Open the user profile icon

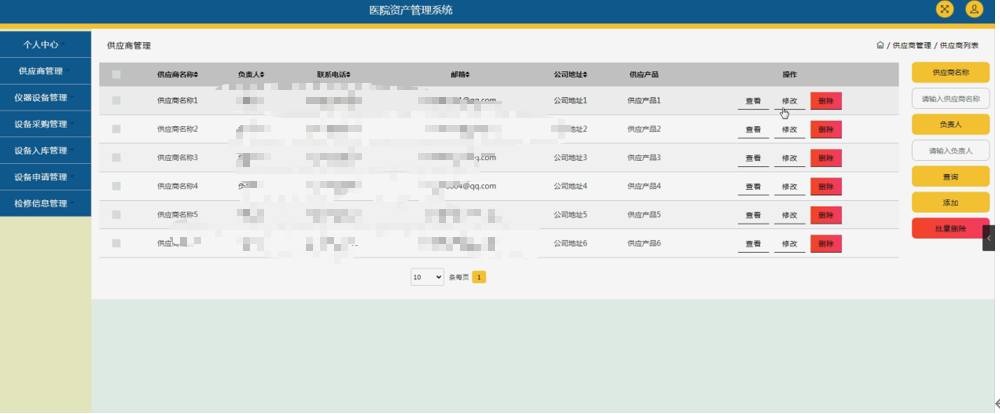[974, 9]
